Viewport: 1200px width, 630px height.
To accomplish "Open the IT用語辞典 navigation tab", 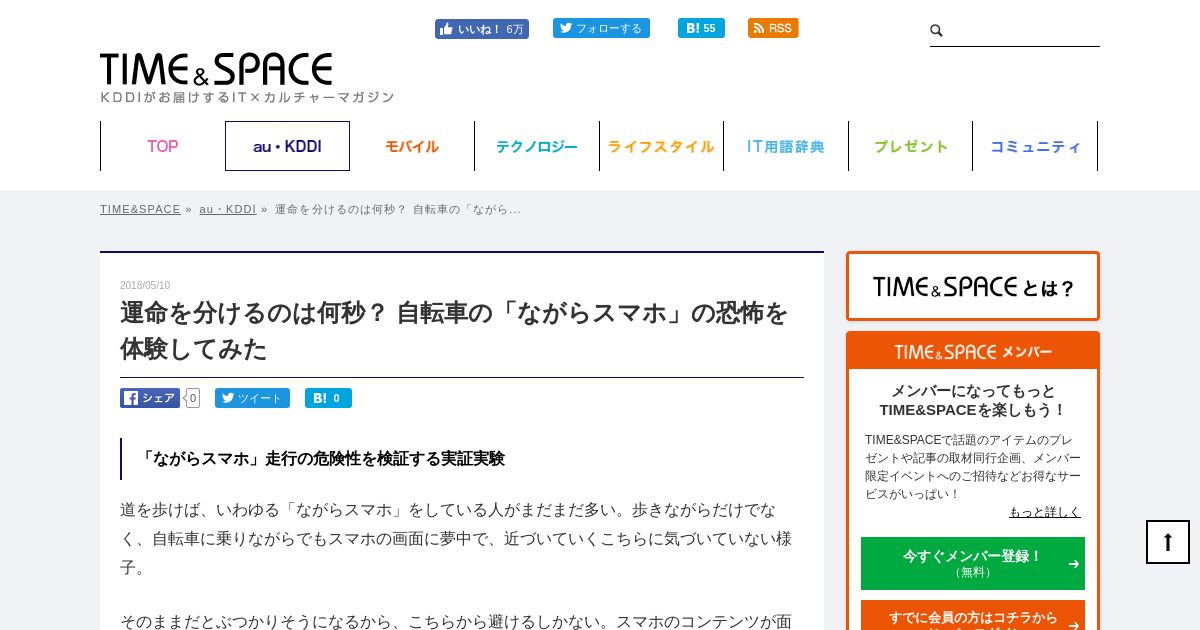I will click(786, 146).
